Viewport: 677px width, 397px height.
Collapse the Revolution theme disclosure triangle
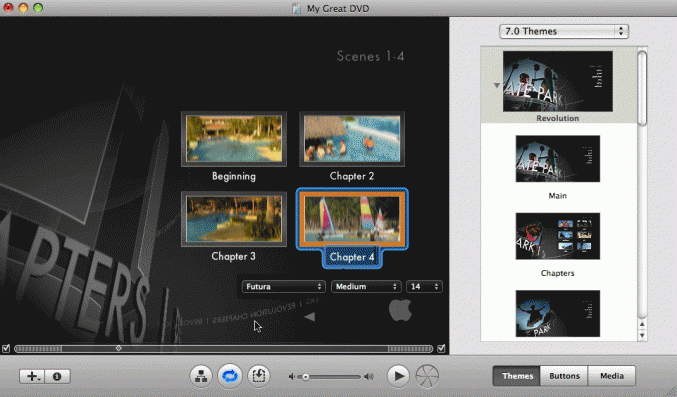(x=497, y=86)
